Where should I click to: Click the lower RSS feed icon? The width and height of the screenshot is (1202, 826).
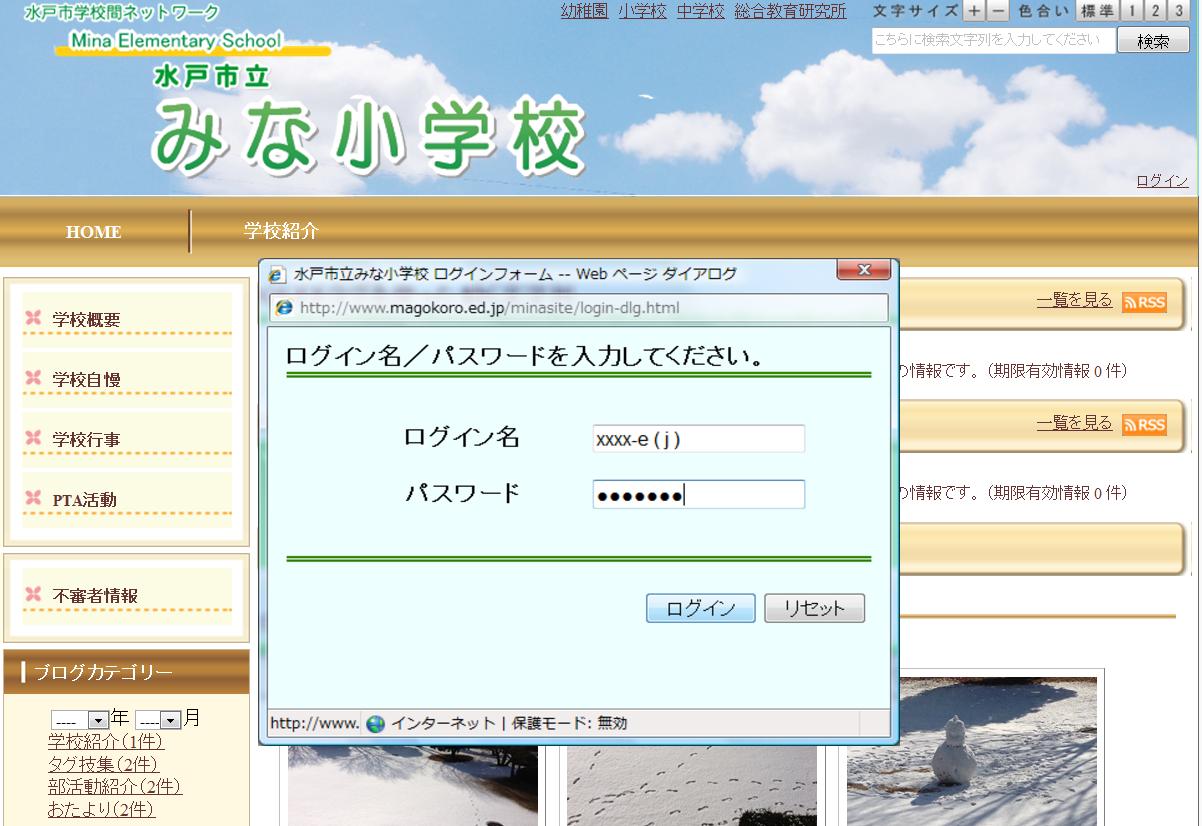(1144, 425)
